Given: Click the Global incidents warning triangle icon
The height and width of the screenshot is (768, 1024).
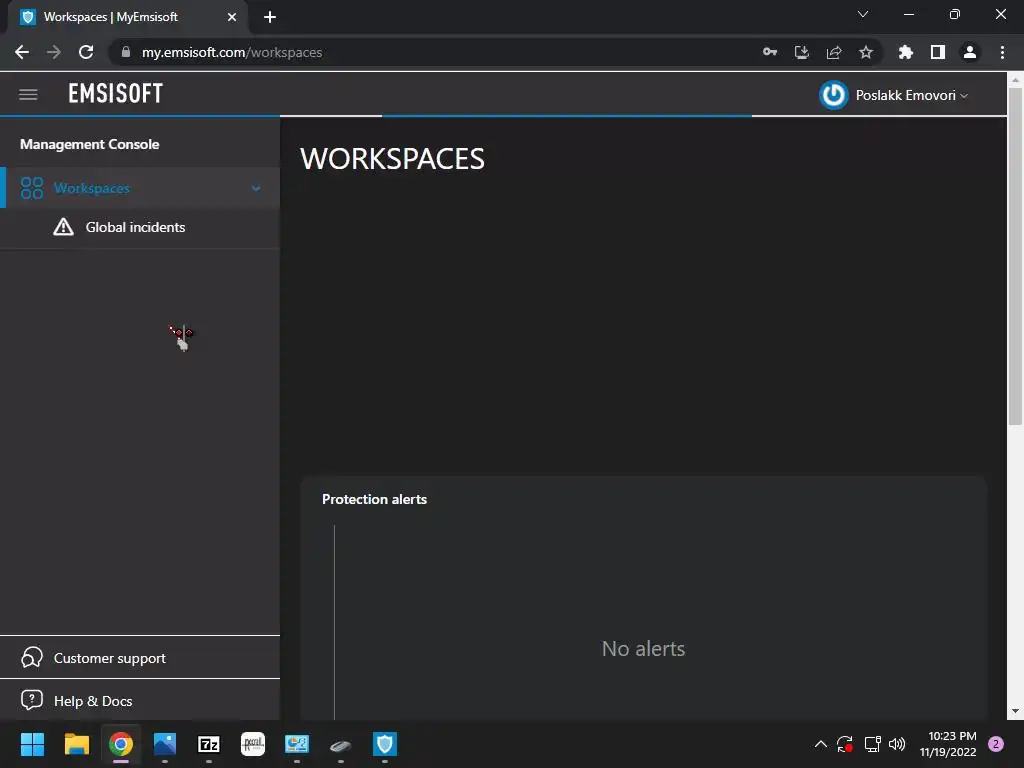Looking at the screenshot, I should (63, 227).
